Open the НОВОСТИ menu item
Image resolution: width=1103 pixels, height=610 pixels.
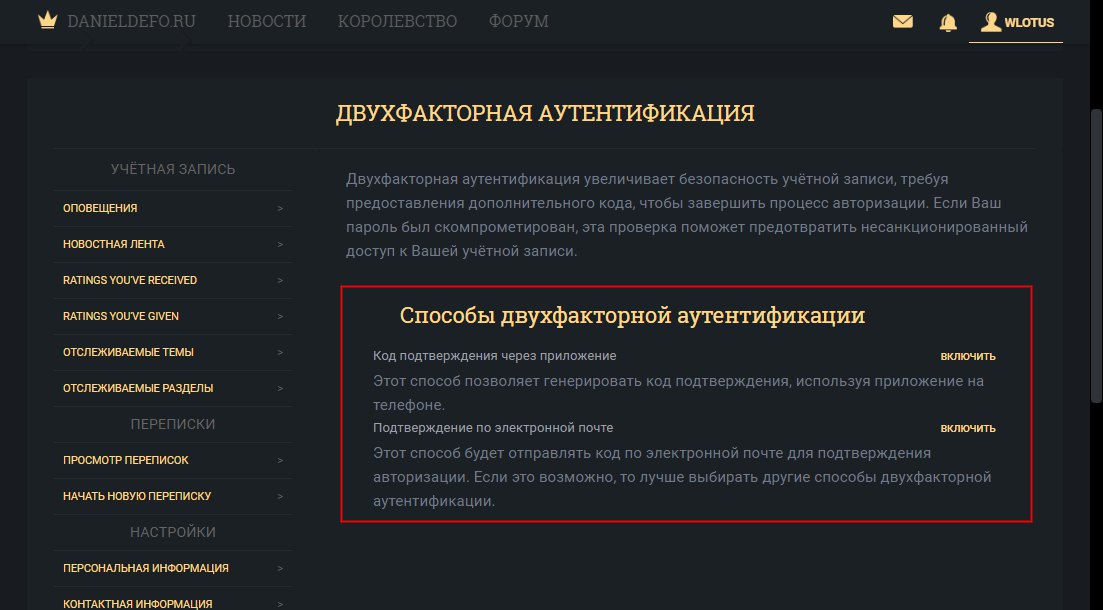[267, 21]
